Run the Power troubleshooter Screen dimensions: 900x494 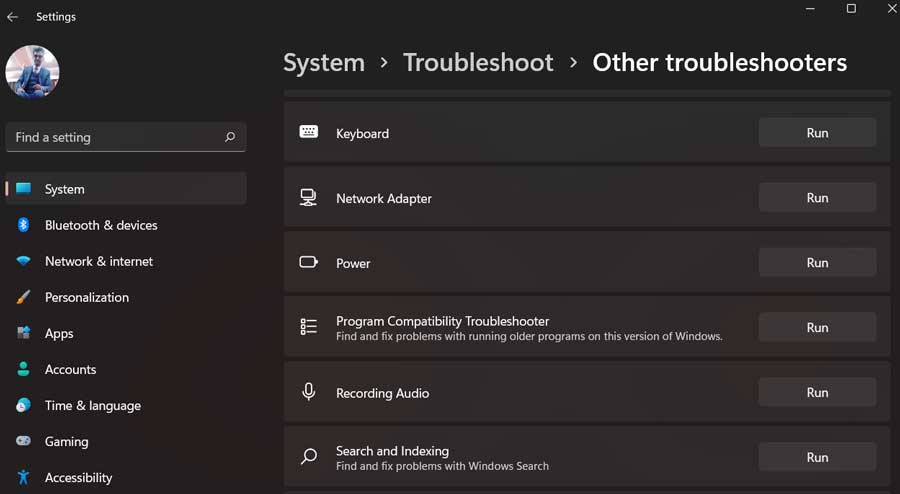[x=817, y=263]
